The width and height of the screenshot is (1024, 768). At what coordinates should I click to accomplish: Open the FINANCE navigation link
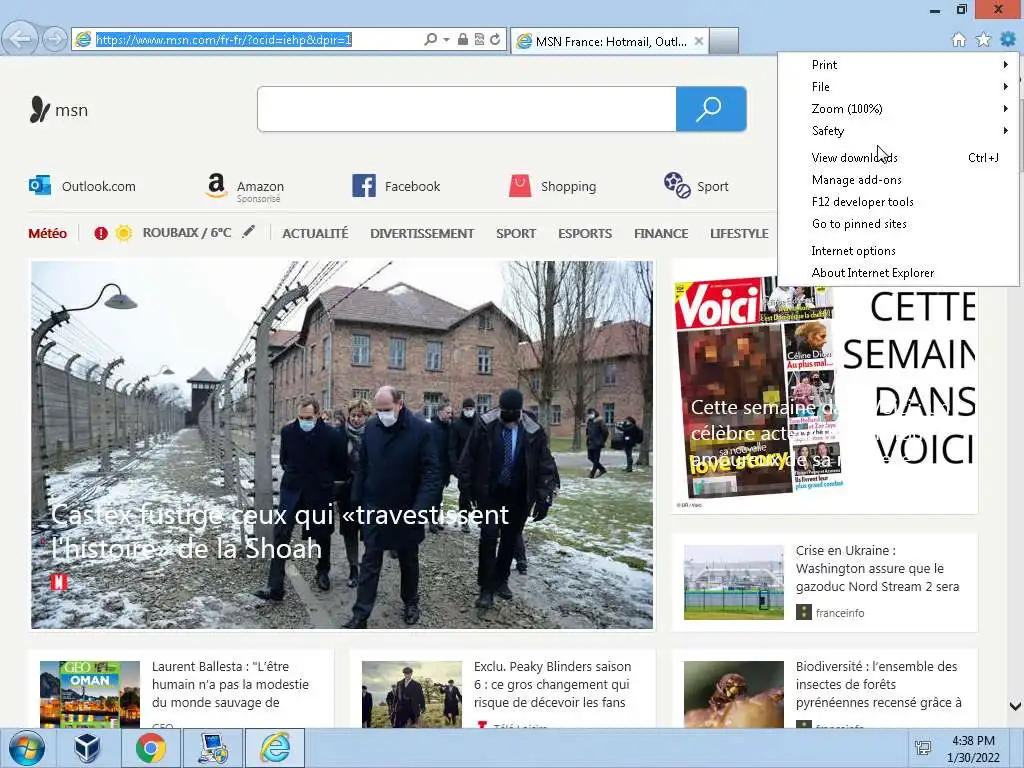tap(661, 233)
